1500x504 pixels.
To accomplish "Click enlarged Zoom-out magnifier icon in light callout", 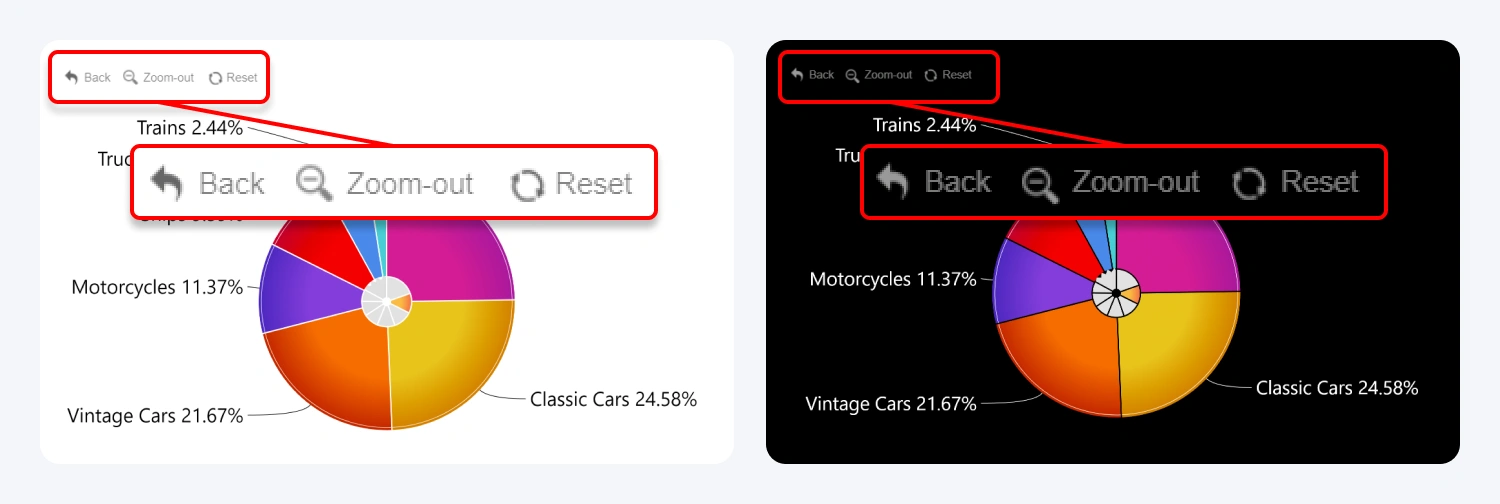I will [315, 184].
